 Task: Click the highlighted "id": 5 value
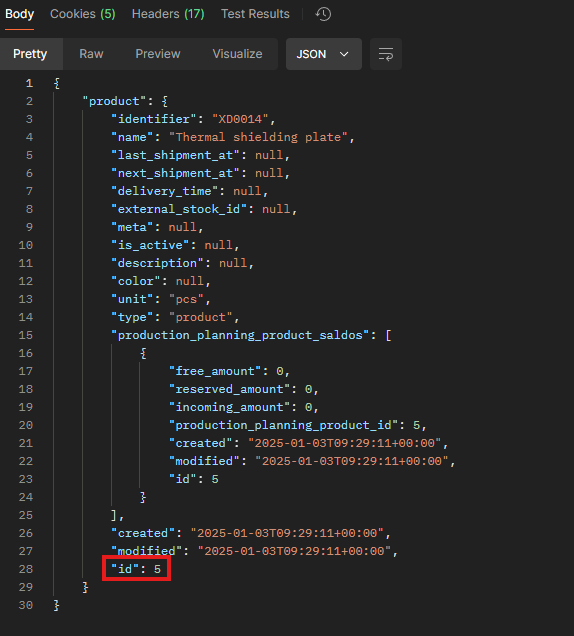click(136, 569)
